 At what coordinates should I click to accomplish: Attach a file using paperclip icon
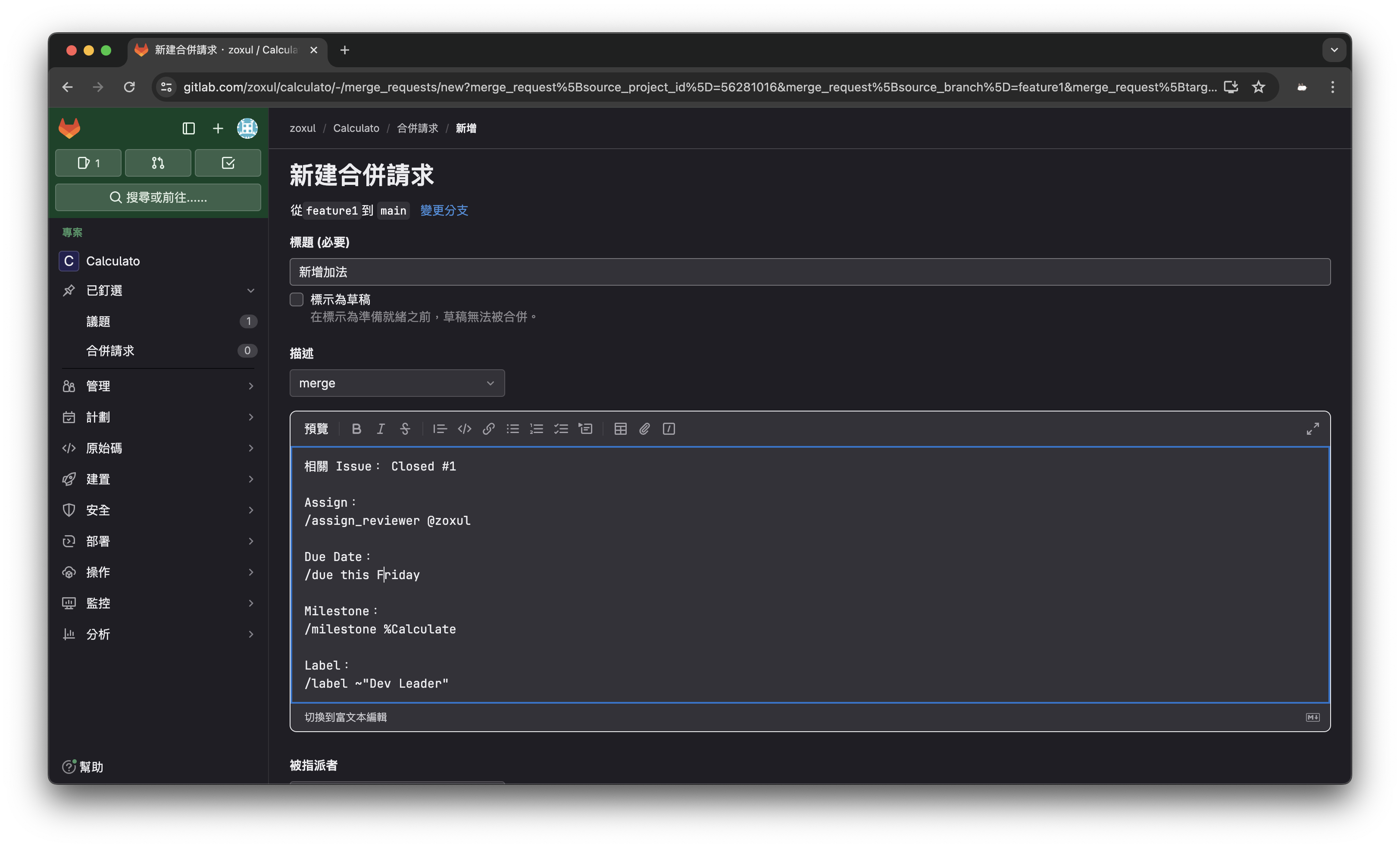click(x=644, y=429)
